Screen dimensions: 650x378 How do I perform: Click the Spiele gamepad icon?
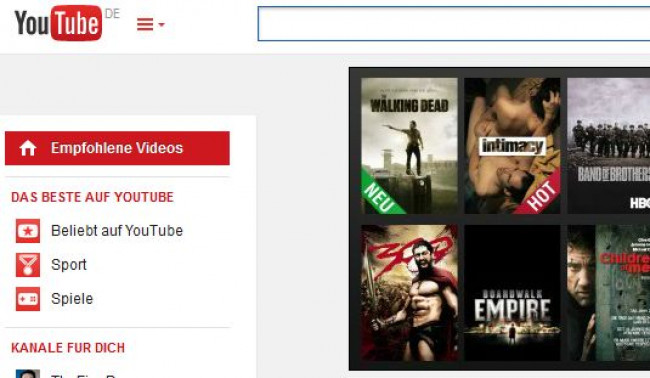click(x=28, y=299)
